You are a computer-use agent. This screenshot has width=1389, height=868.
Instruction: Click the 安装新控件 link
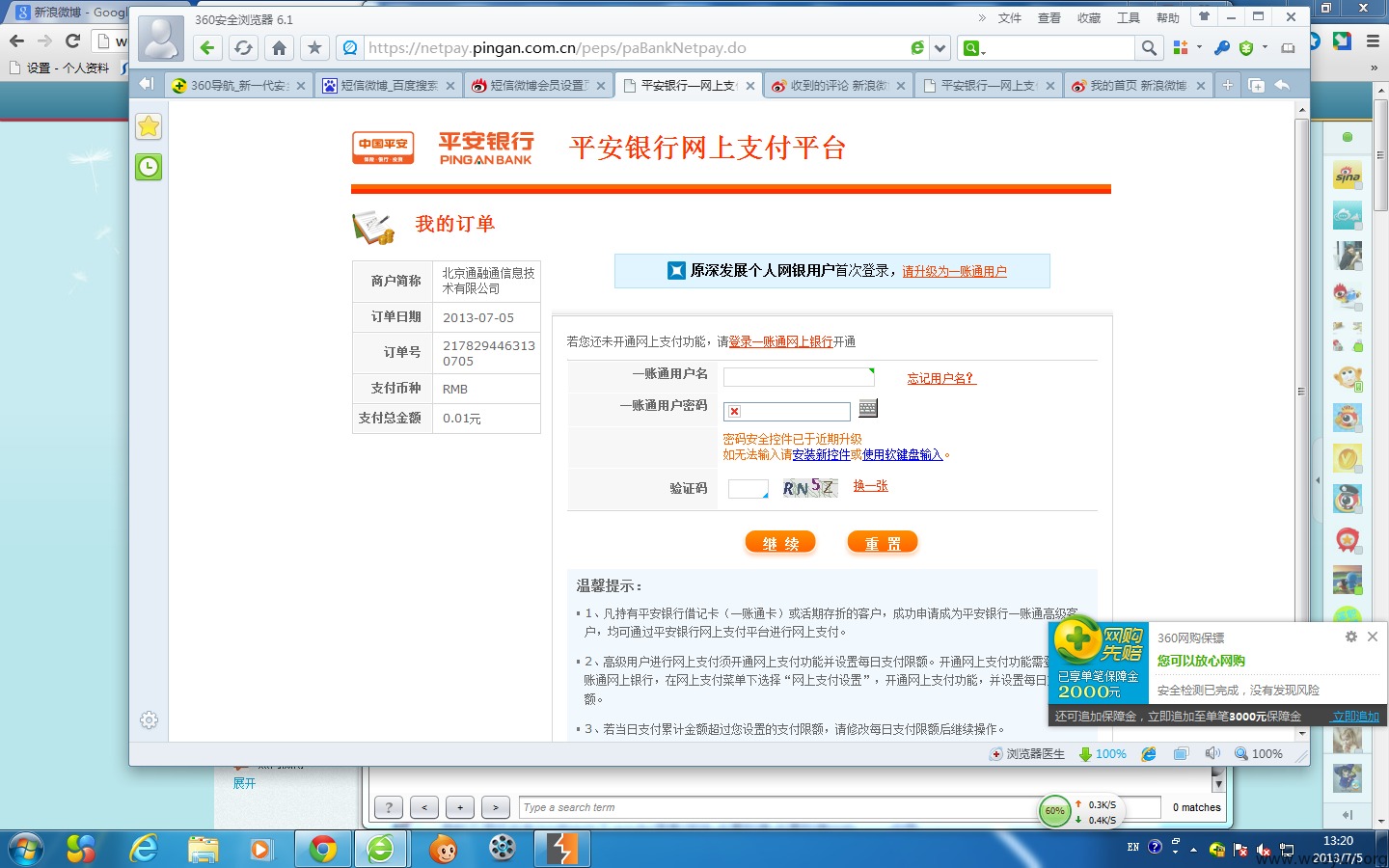coord(821,454)
